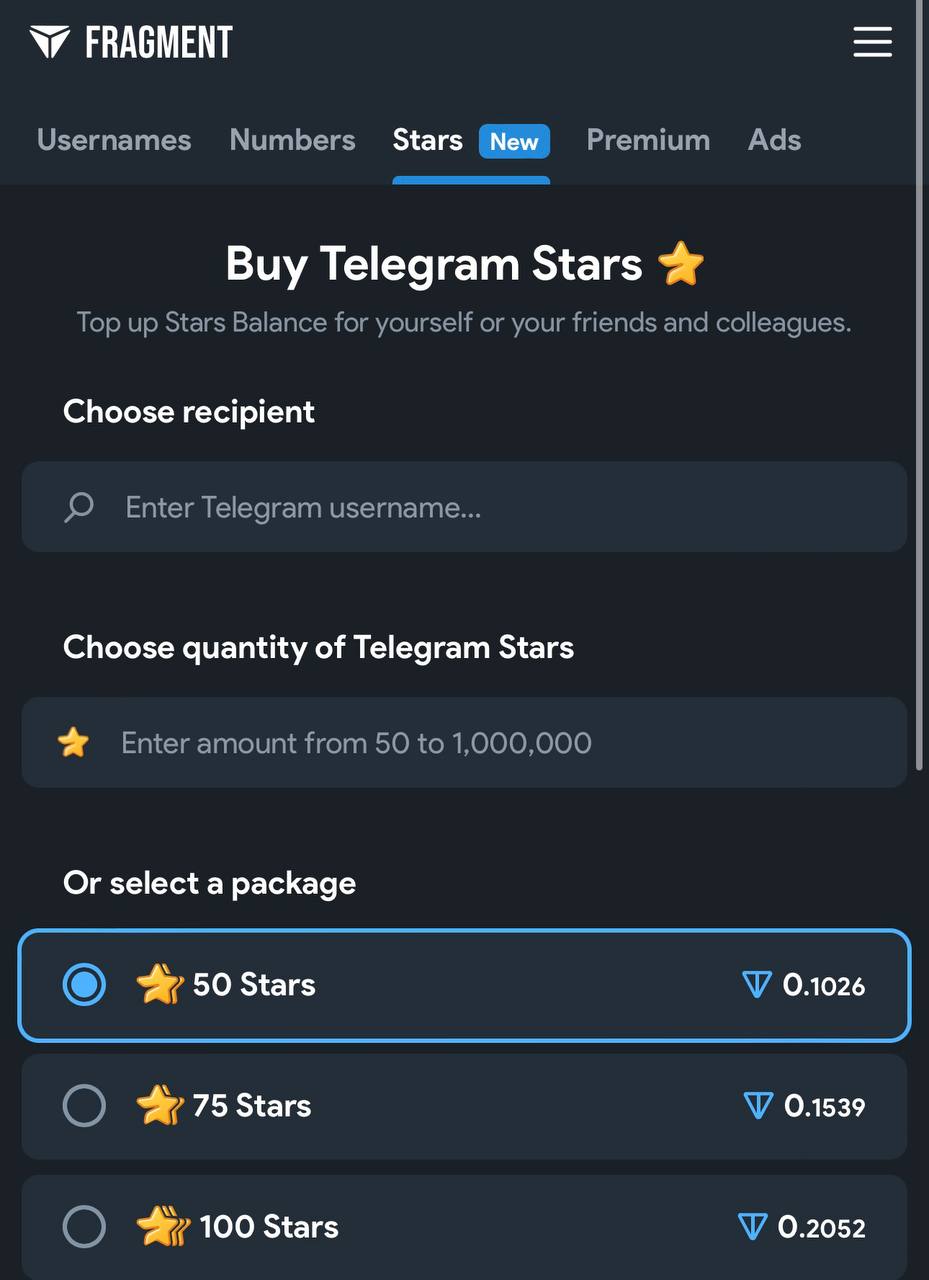
Task: Choose the 100 Stars radio option
Action: point(84,1227)
